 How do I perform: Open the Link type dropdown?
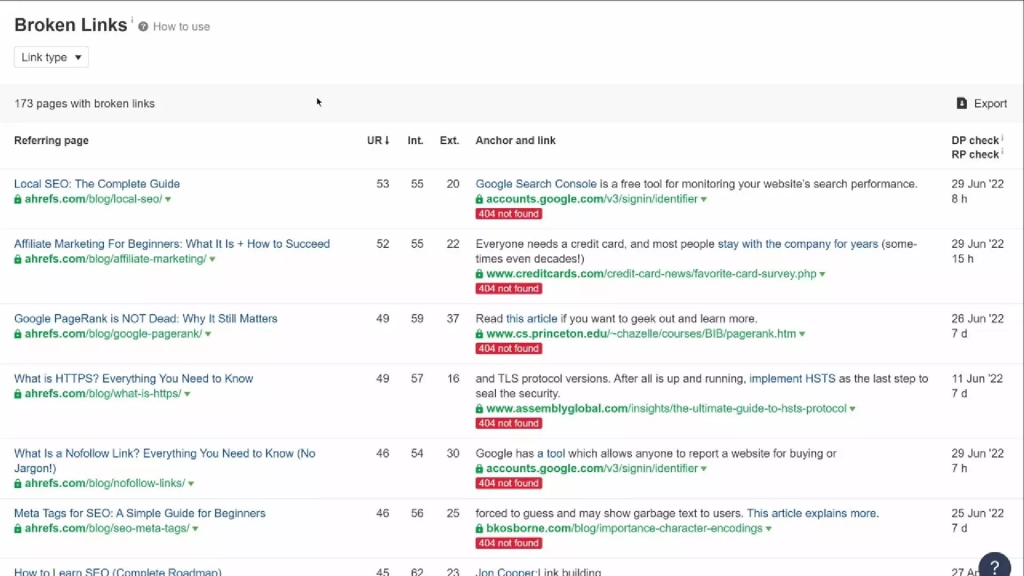tap(51, 57)
